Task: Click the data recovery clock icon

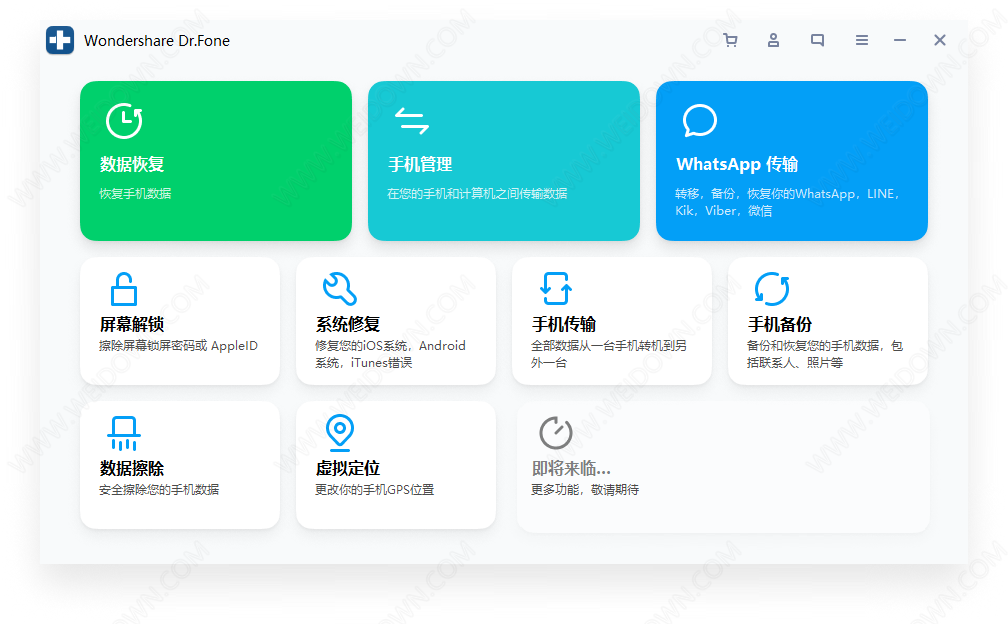Action: coord(124,121)
